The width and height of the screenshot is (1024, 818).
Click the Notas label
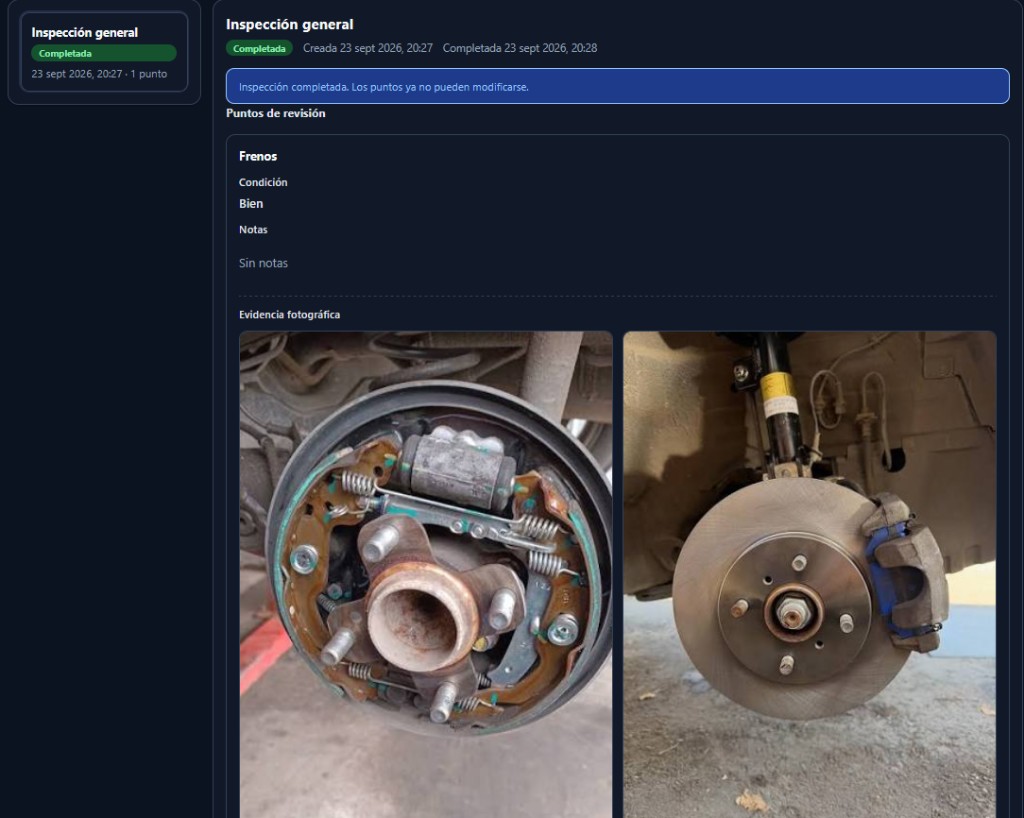click(x=253, y=230)
